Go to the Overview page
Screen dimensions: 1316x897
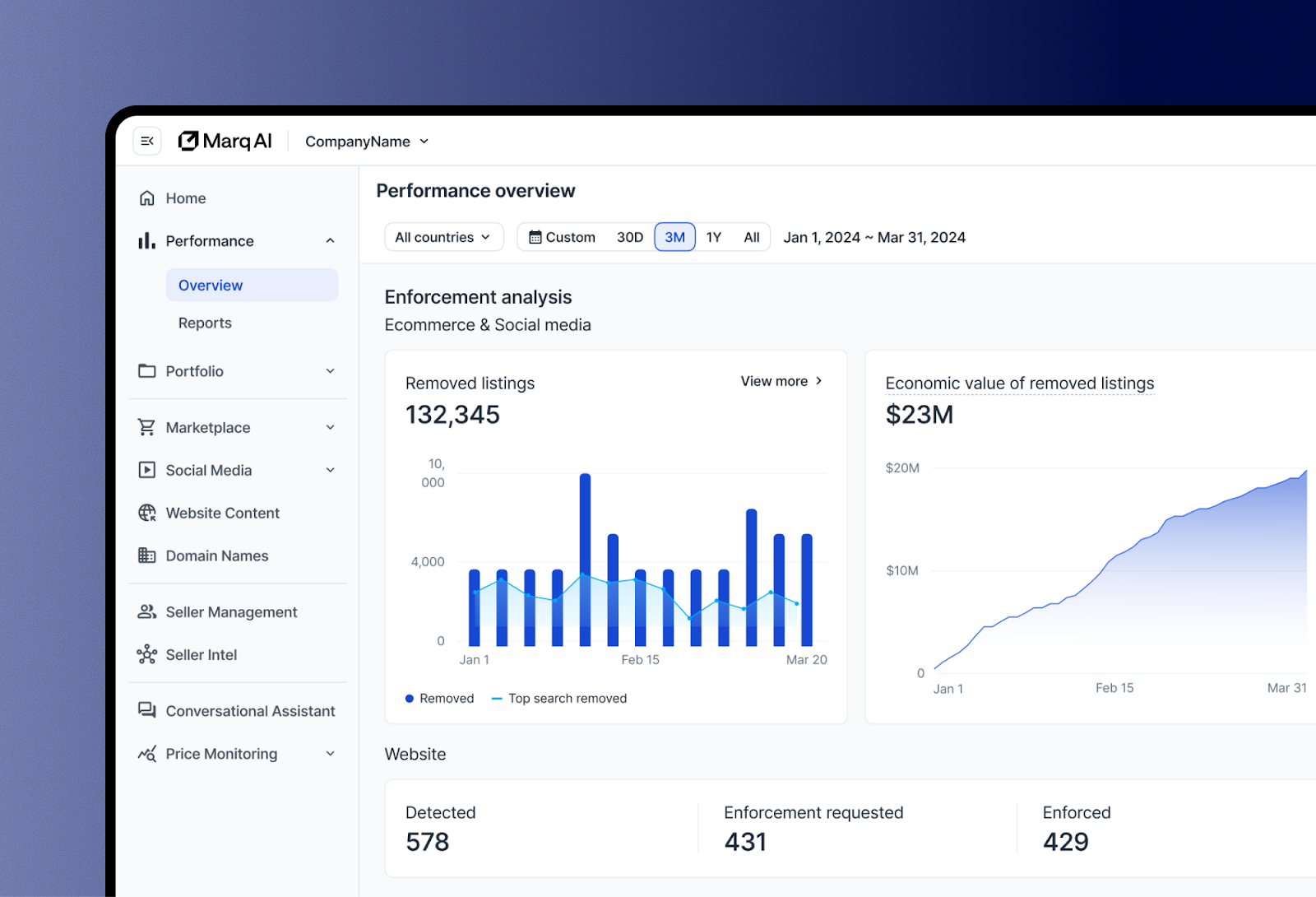(x=252, y=285)
